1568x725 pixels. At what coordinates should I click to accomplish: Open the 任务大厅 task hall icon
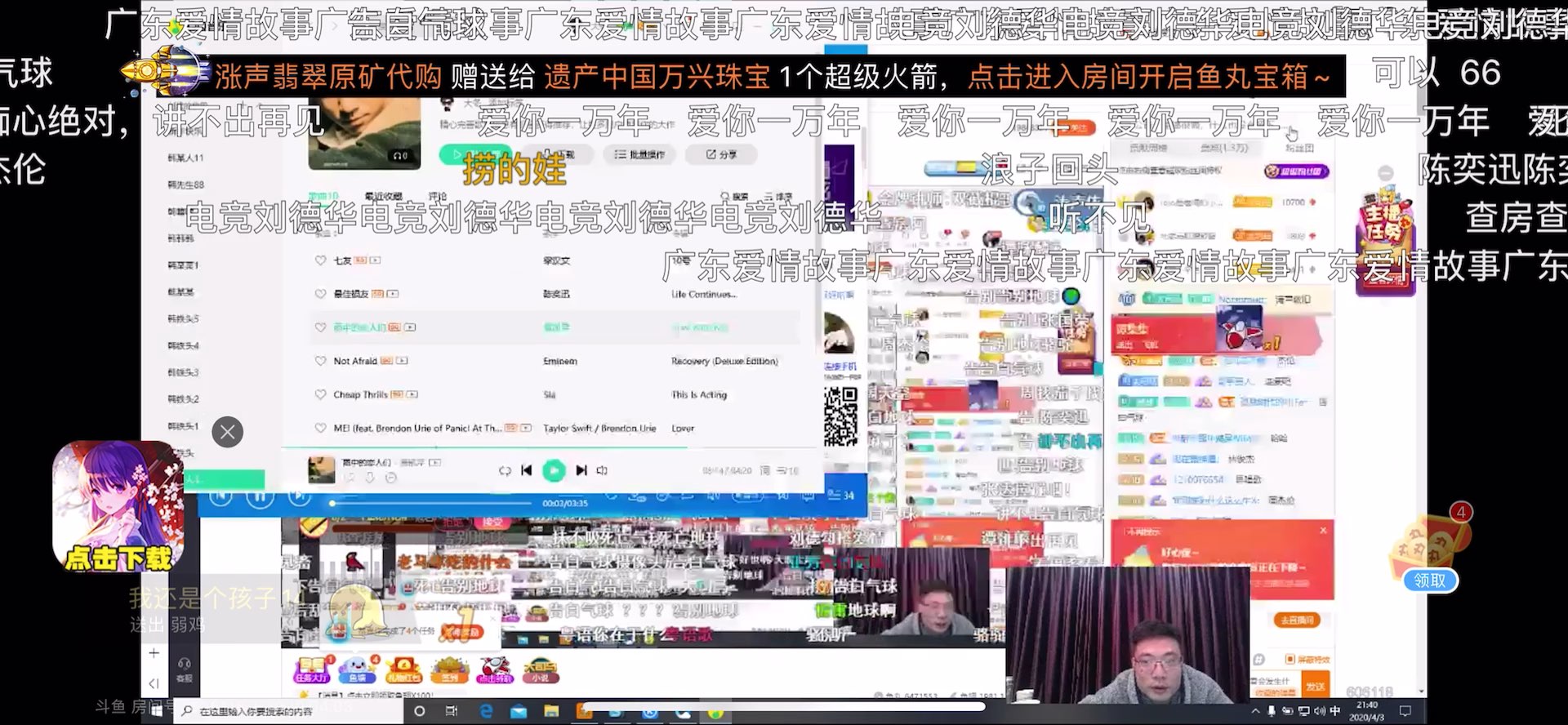tap(311, 669)
